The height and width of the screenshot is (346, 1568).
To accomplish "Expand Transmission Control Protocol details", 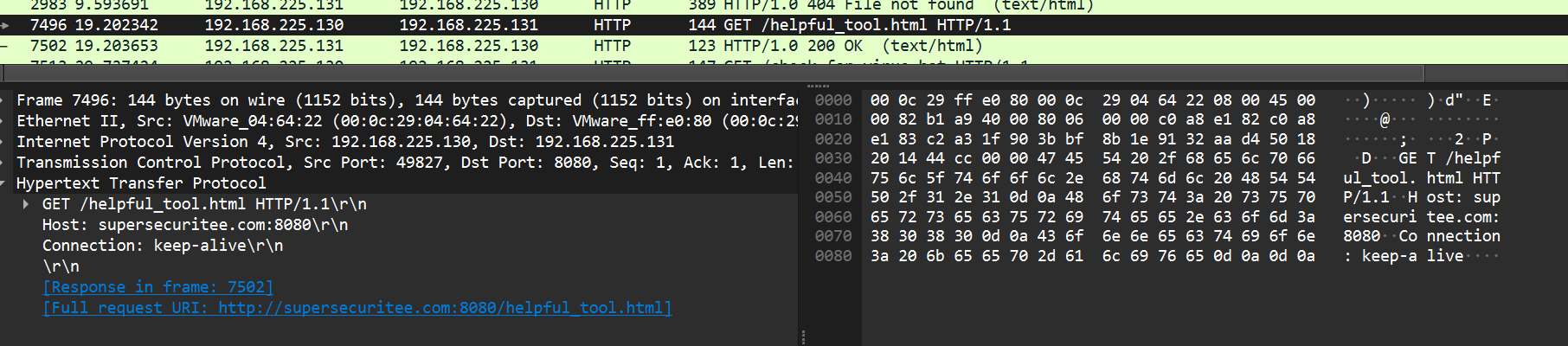I will (x=4, y=163).
